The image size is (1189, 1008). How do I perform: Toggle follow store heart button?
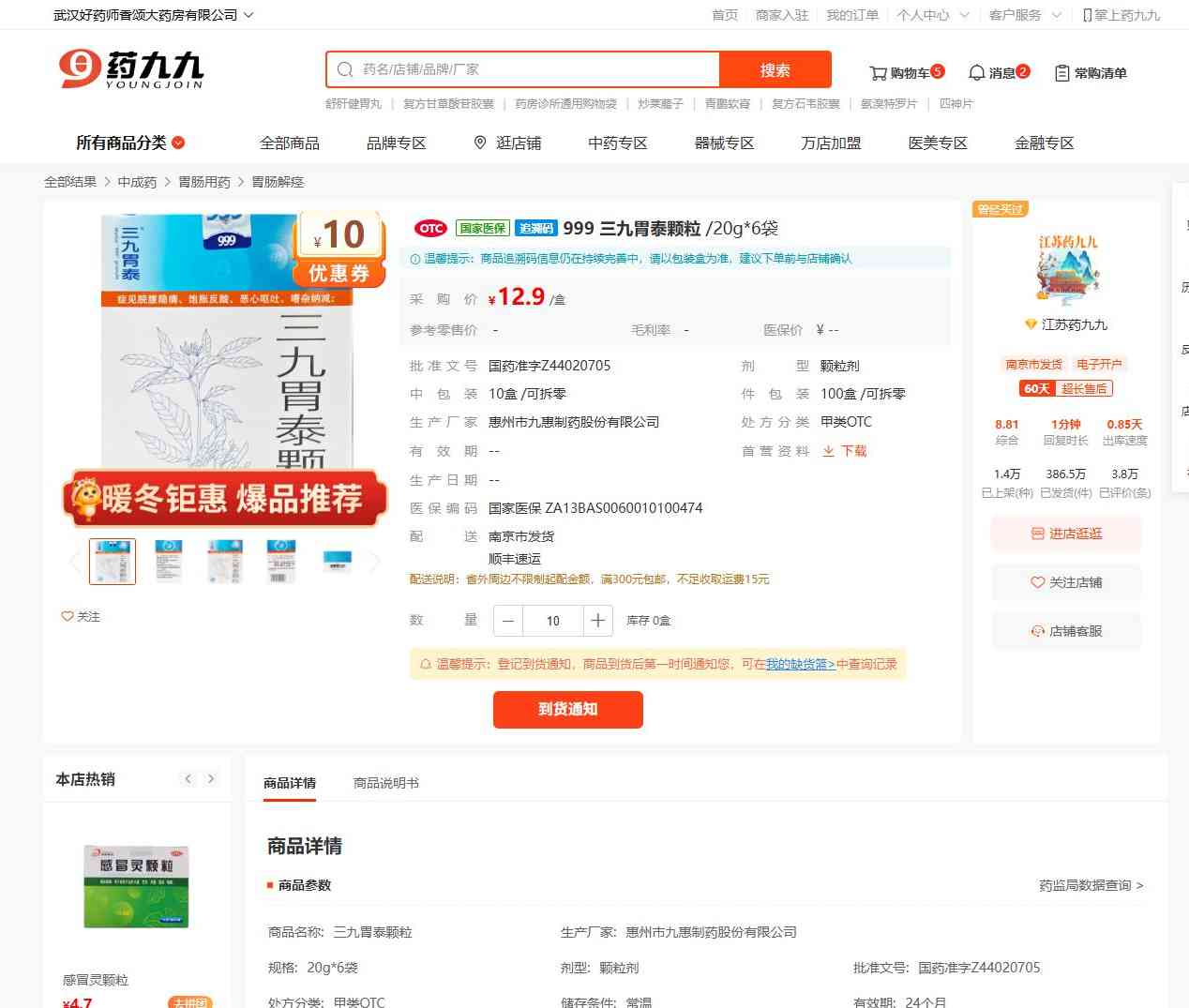click(1037, 582)
